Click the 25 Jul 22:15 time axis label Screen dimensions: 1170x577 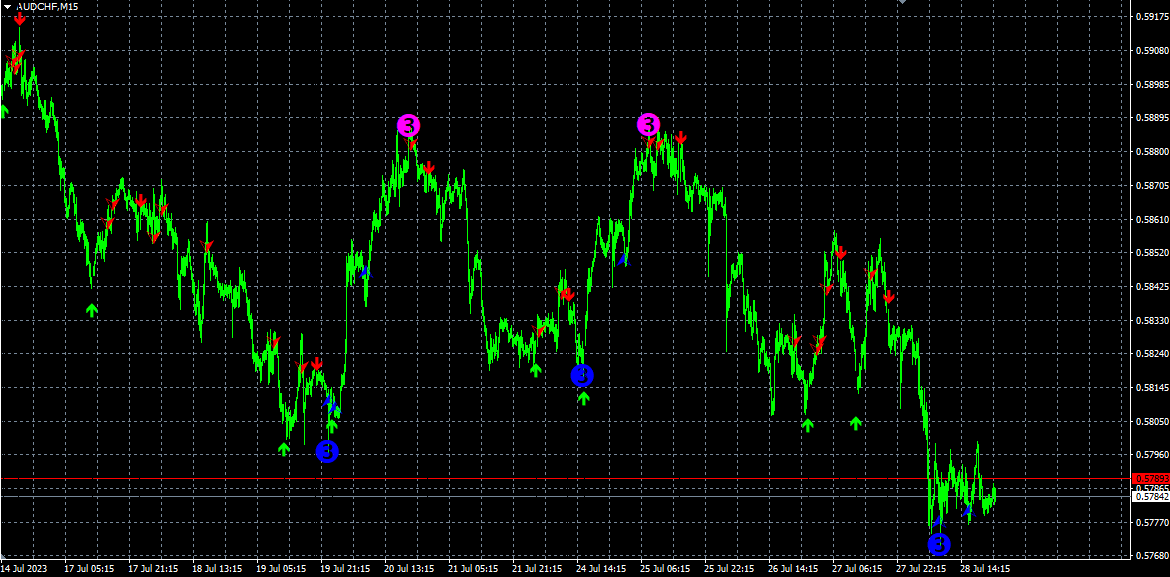(x=730, y=569)
